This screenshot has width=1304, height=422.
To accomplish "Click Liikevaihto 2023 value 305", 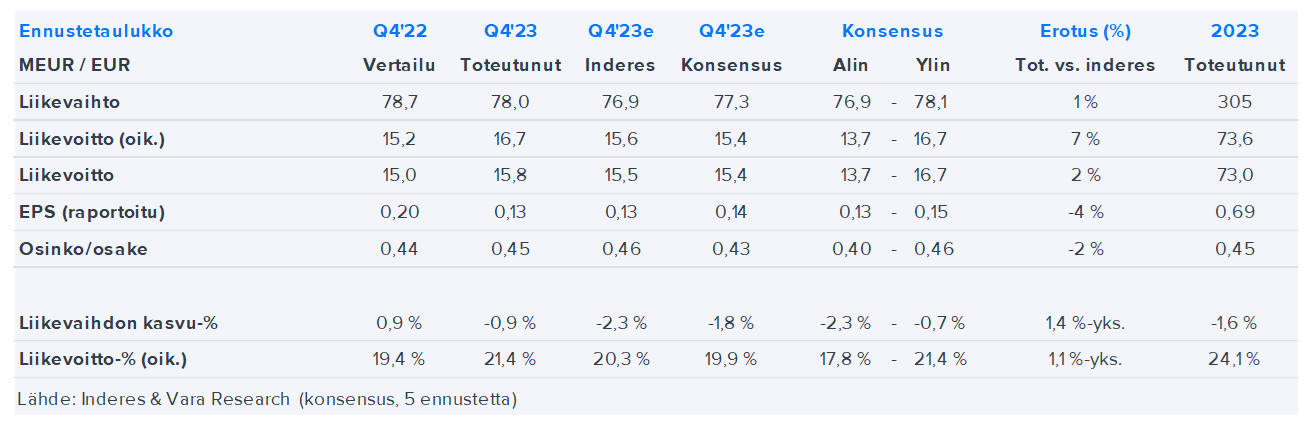I will click(1234, 102).
